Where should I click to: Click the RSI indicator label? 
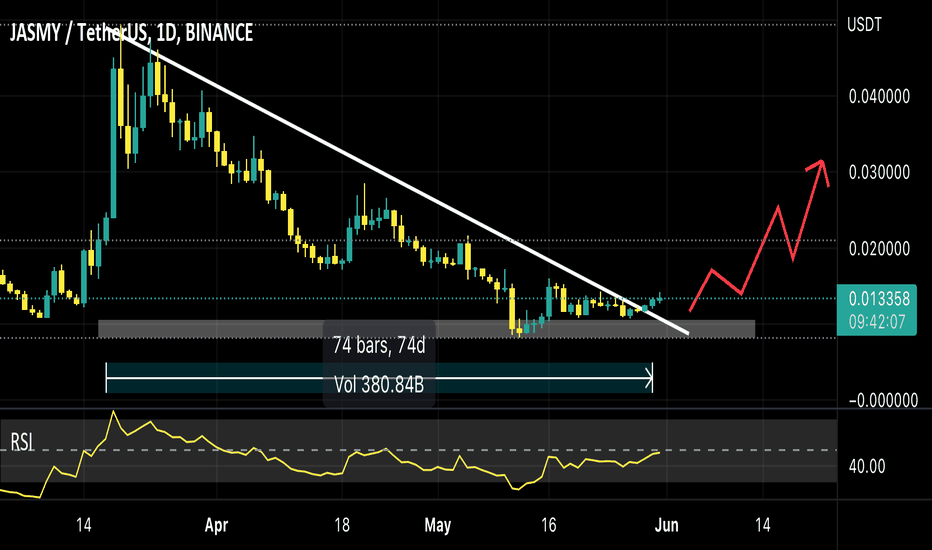22,442
